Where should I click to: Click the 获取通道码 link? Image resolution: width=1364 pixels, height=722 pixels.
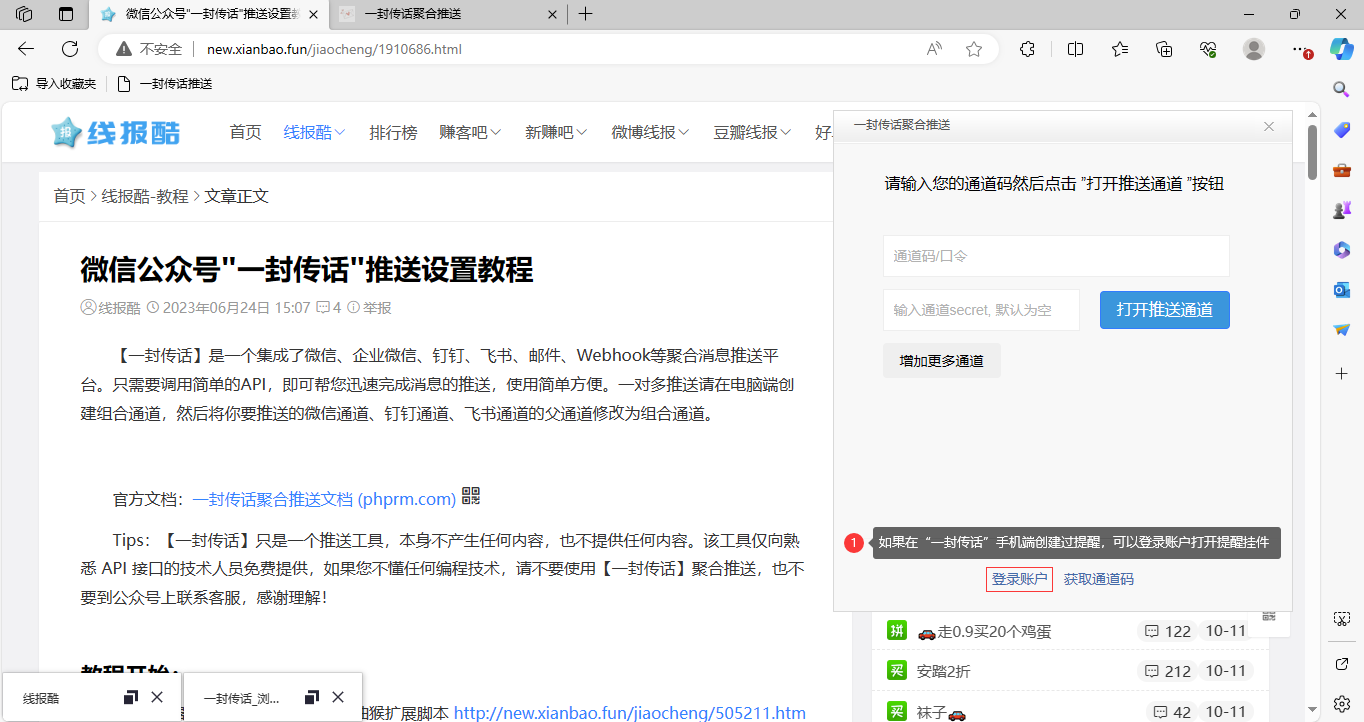click(x=1098, y=579)
